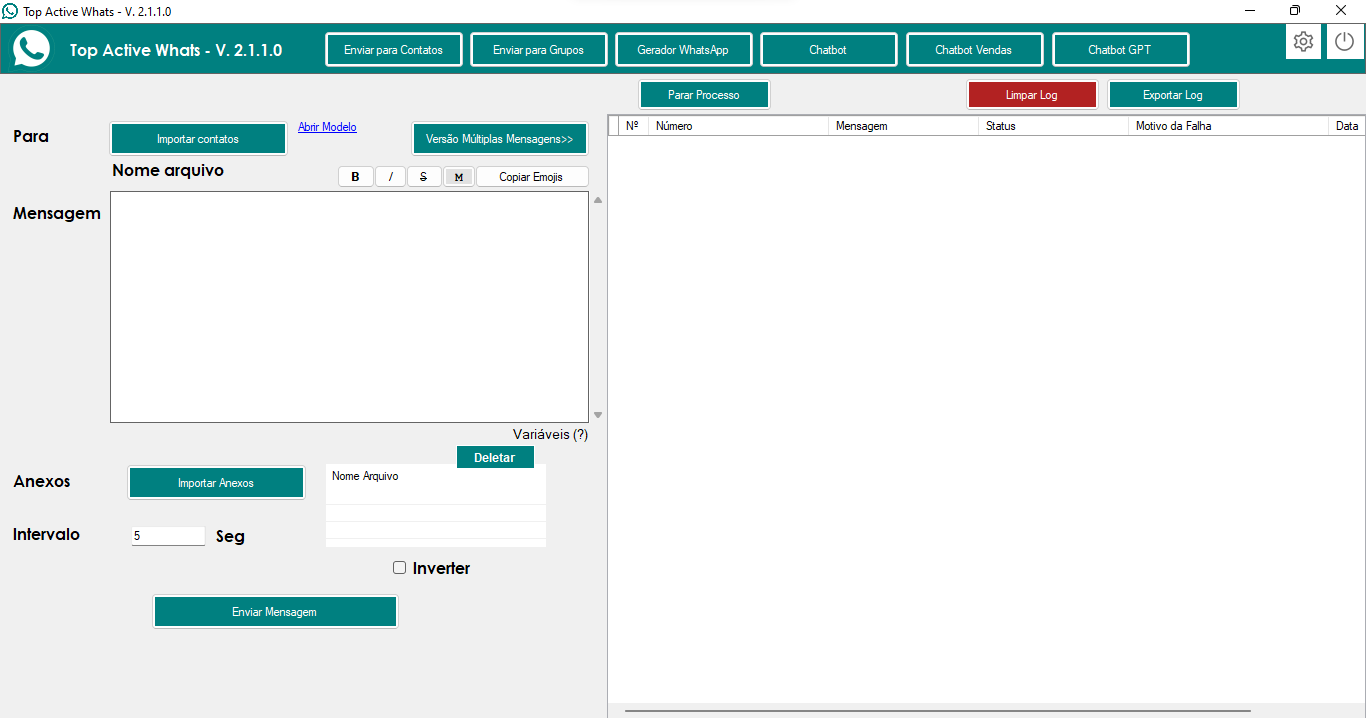Open Enviar para Contatos tab
Viewport: 1366px width, 718px height.
(393, 50)
